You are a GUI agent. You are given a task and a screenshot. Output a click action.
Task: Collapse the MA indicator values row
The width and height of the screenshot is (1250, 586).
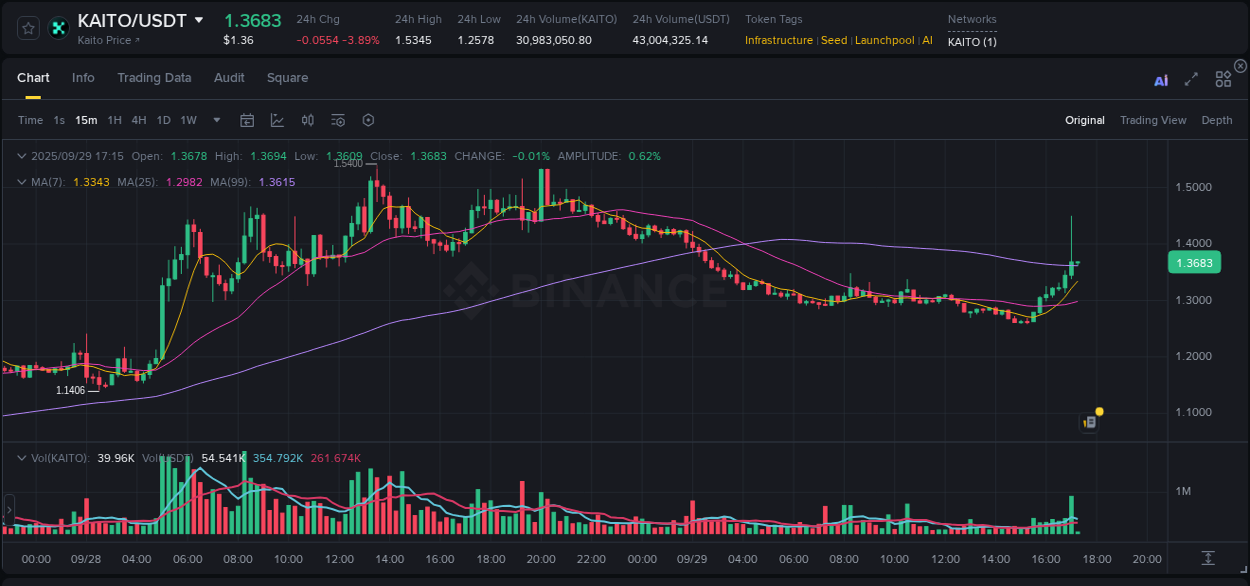(22, 182)
